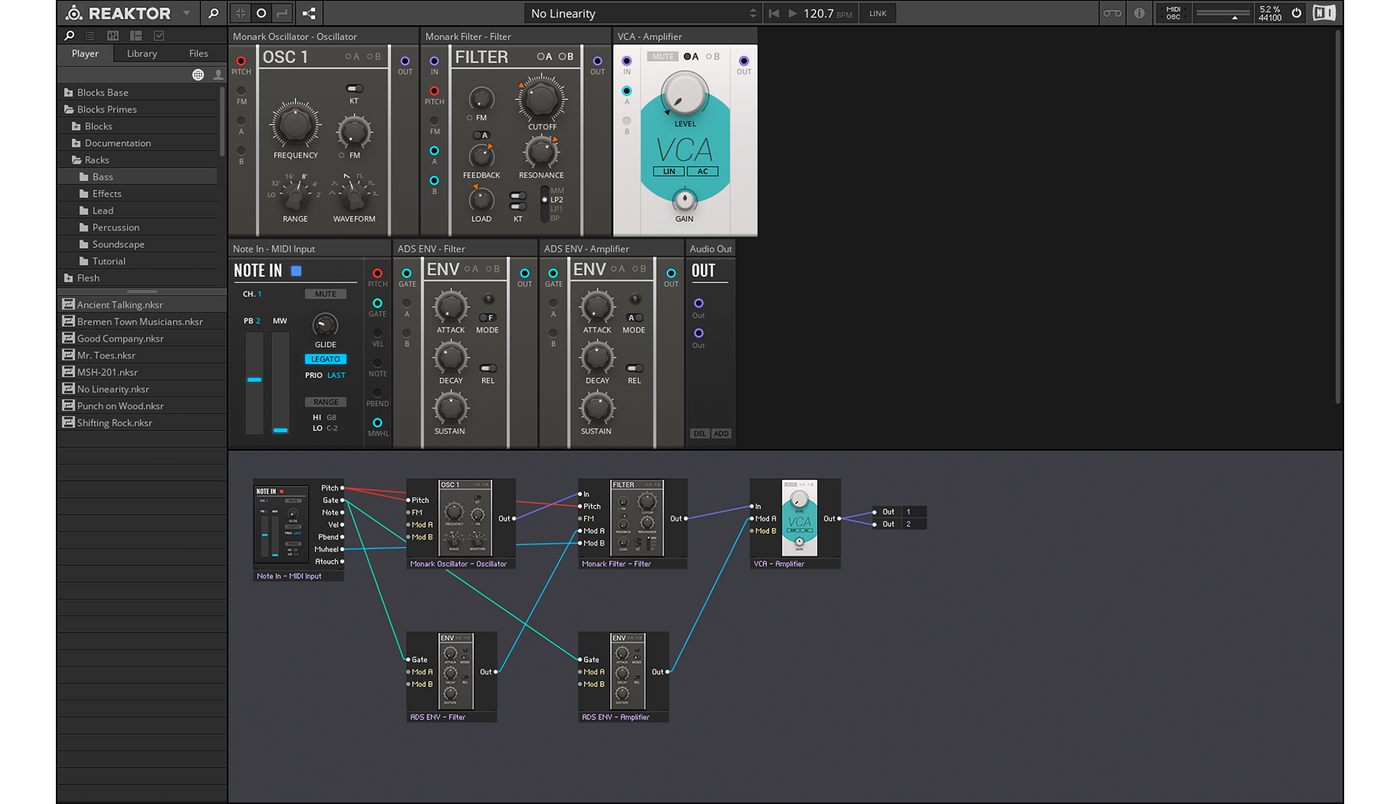Click the RANGE button on Note In
Viewport: 1400px width, 804px height.
pos(325,402)
